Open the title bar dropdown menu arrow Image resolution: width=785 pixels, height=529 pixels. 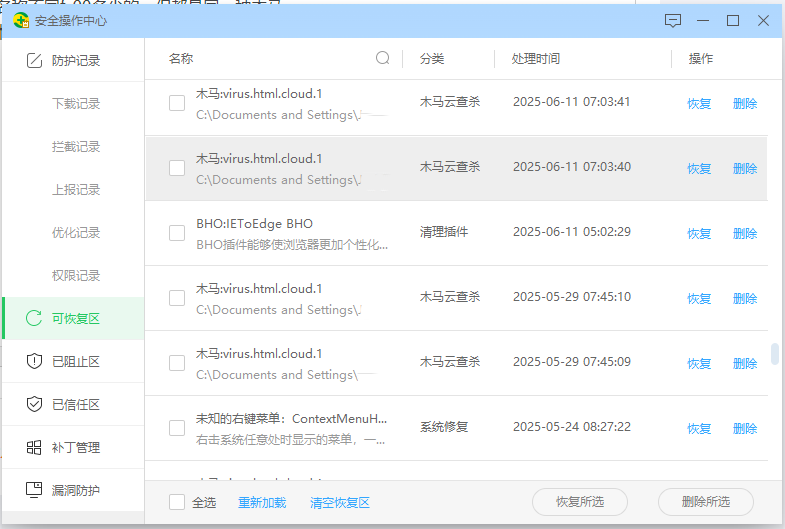tap(704, 20)
